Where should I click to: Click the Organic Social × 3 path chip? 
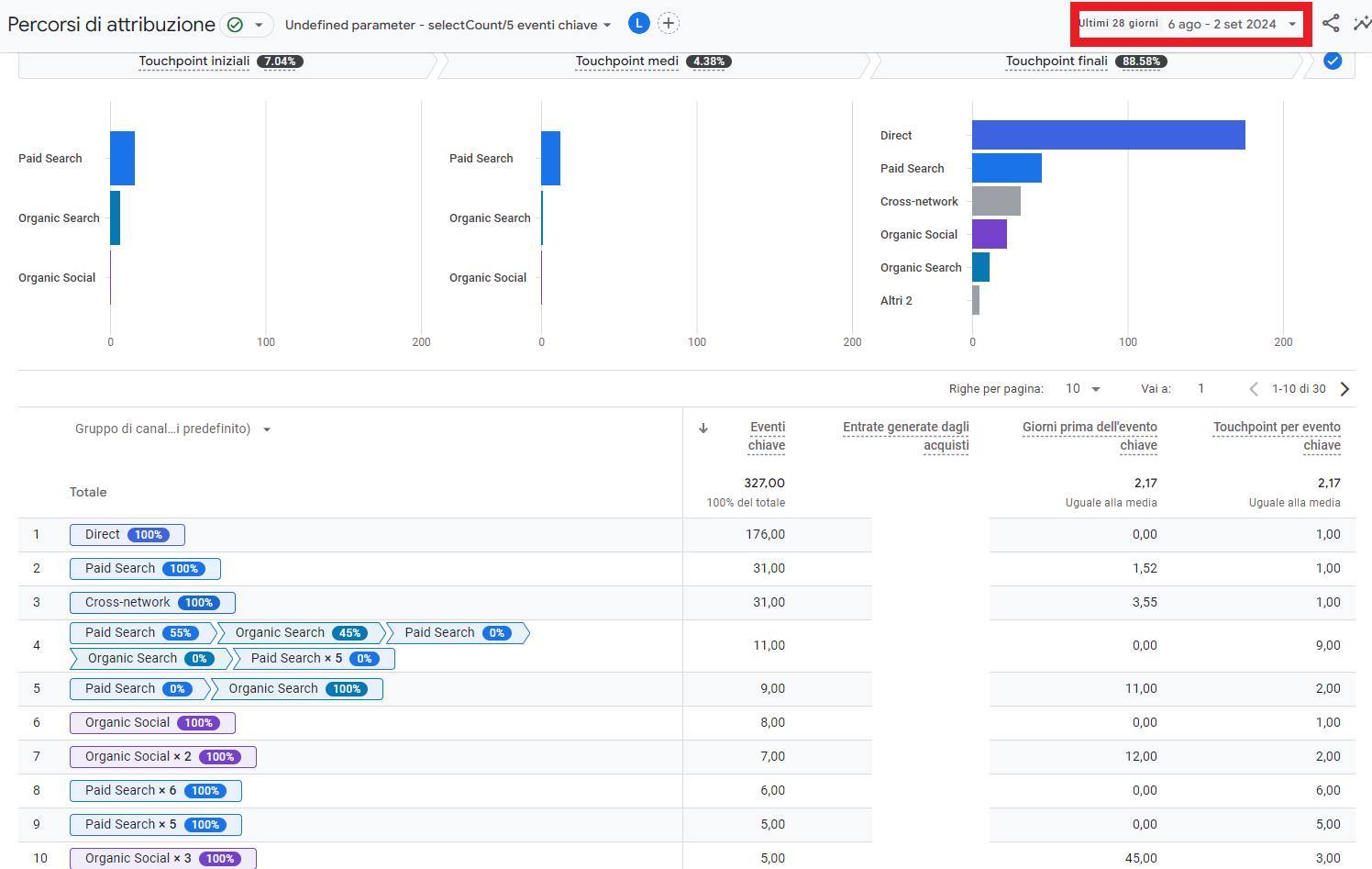(x=163, y=859)
